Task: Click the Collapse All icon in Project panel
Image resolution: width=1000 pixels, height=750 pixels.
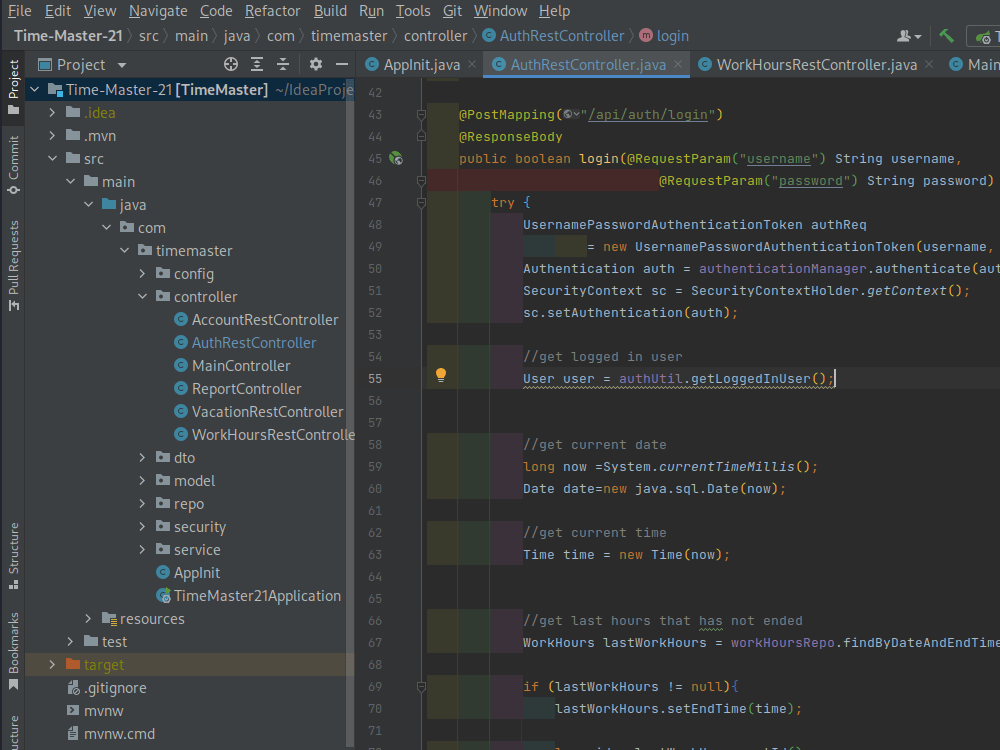Action: point(283,64)
